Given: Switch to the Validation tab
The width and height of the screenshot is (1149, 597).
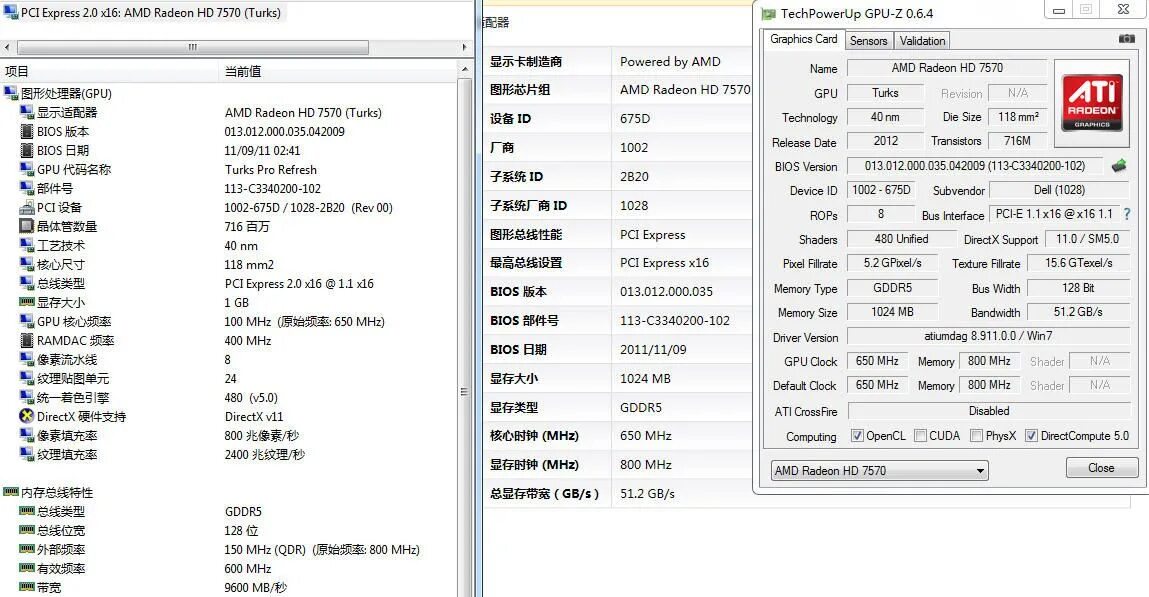Looking at the screenshot, I should click(x=922, y=41).
